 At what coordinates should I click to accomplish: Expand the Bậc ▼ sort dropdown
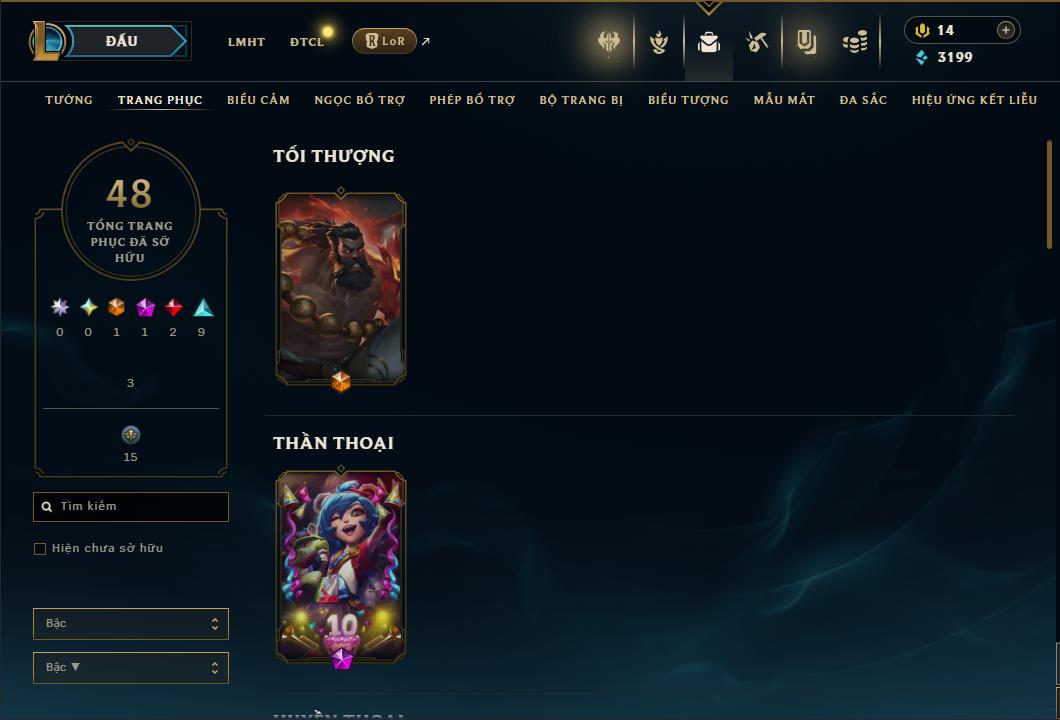click(x=131, y=668)
